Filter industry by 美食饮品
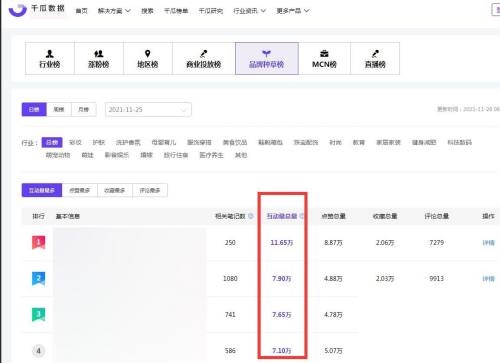Image resolution: width=500 pixels, height=363 pixels. click(235, 142)
